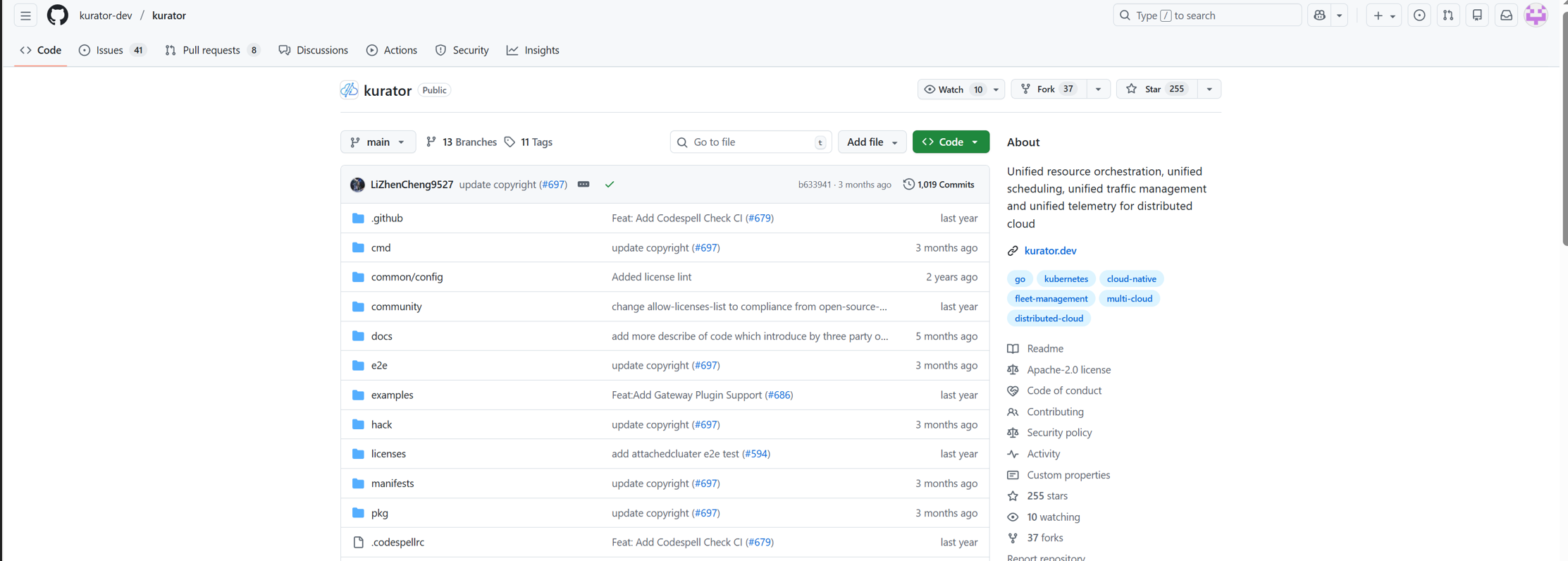
Task: Click the kubernetes topic tag
Action: [x=1066, y=279]
